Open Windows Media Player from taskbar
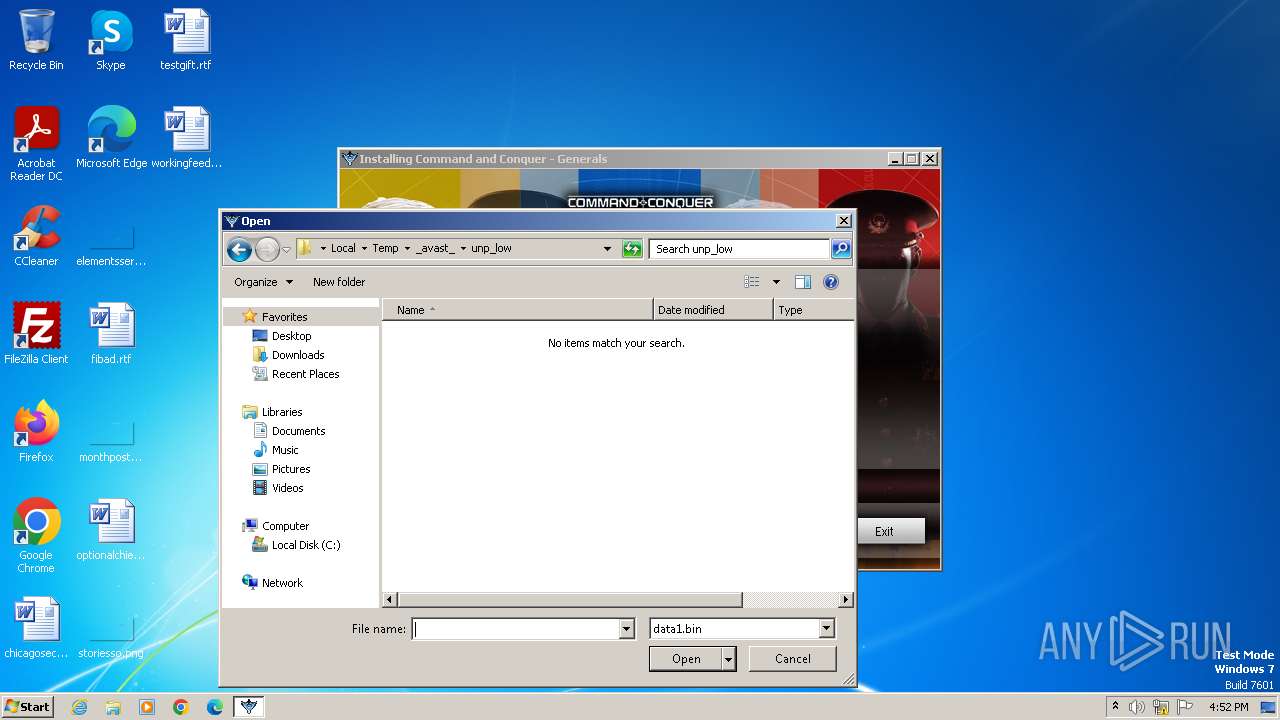Viewport: 1280px width, 720px height. point(147,707)
